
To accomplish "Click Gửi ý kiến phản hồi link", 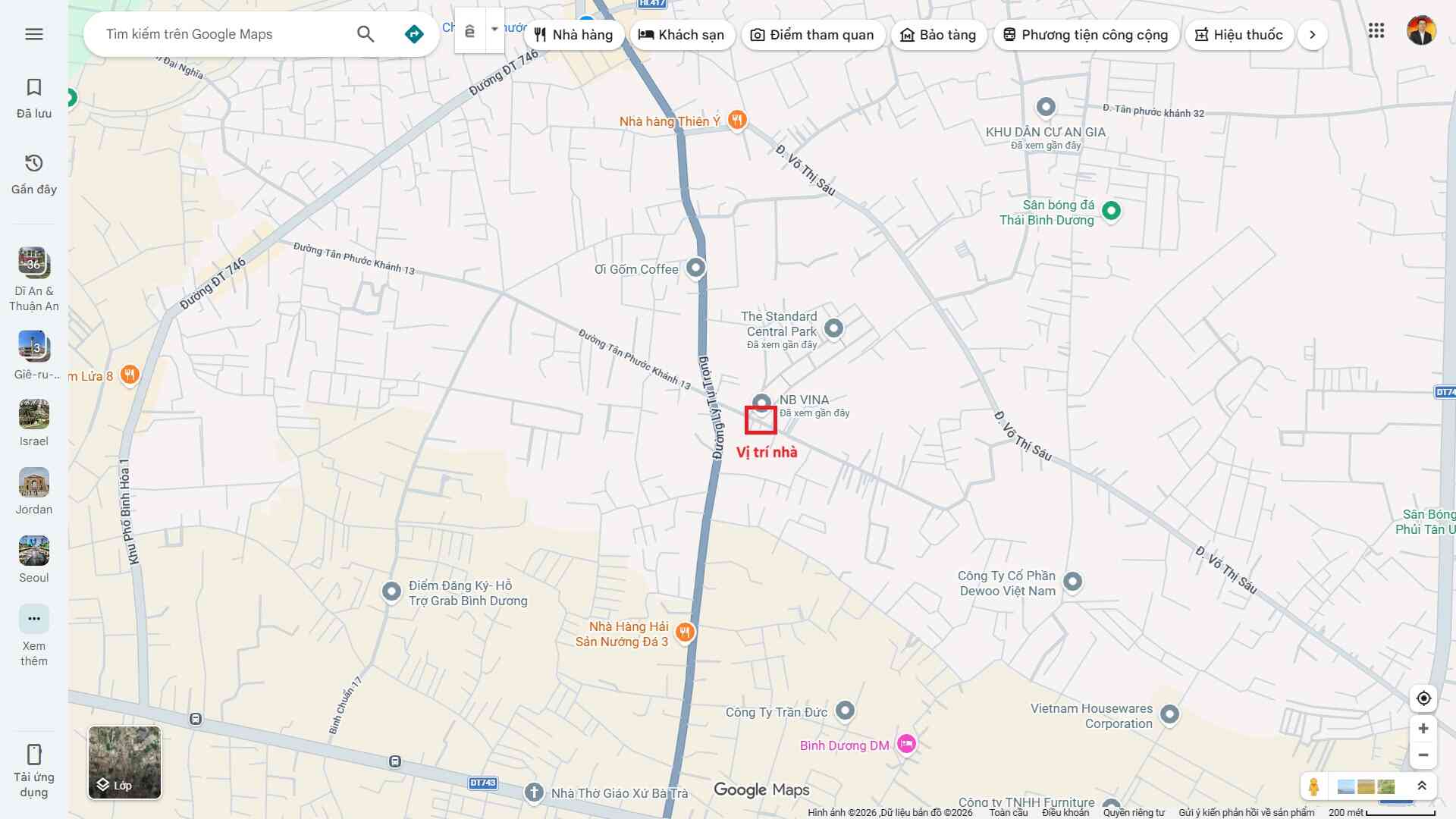I will (1247, 813).
